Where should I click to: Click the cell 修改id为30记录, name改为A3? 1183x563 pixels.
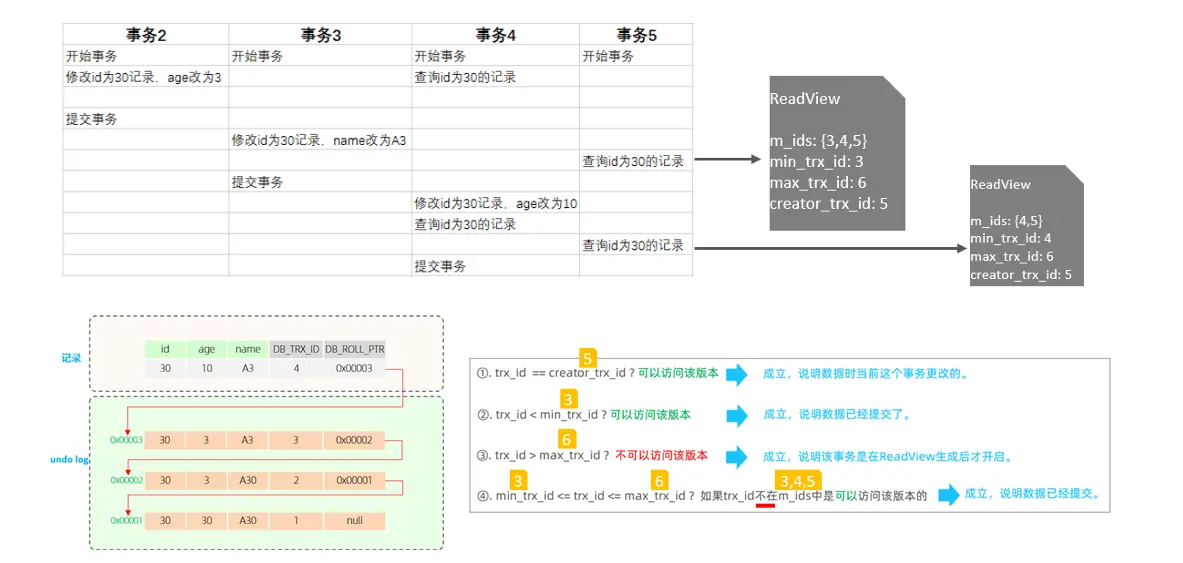(319, 140)
